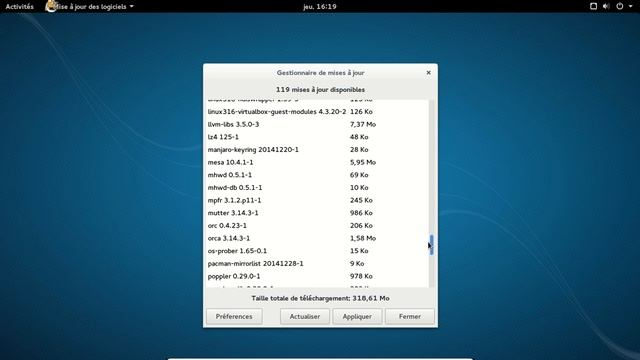Select the mpfr 3.1.2.p11-1 entry
This screenshot has height=360, width=640.
point(317,200)
